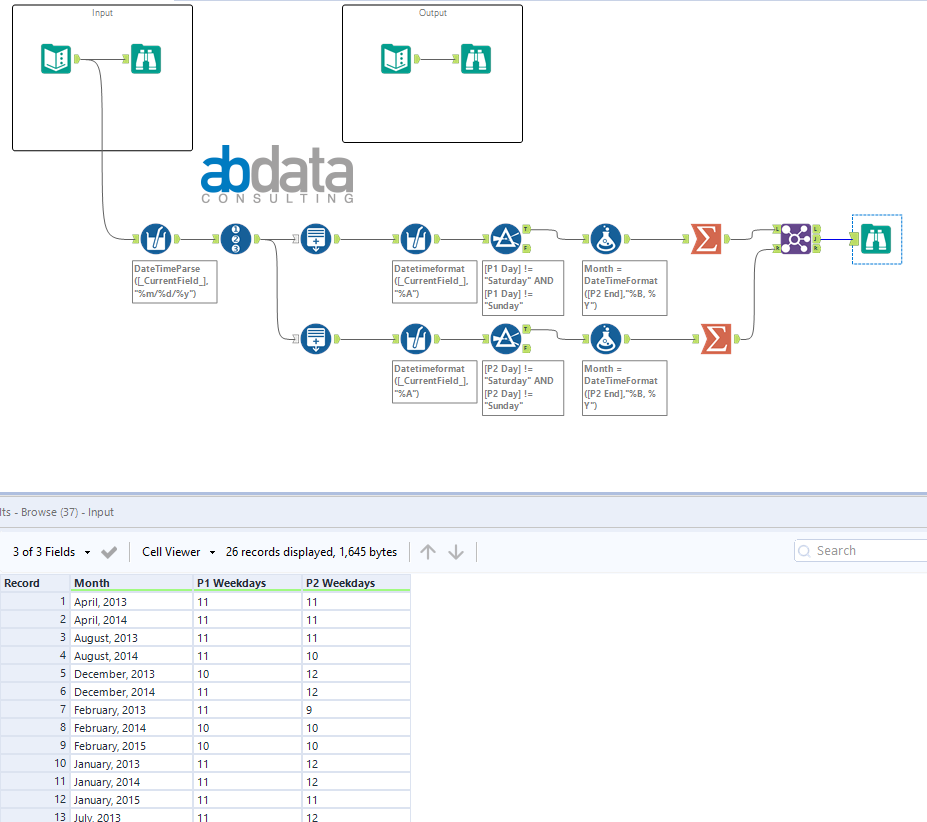Sort by the Month column header
The width and height of the screenshot is (927, 822).
[131, 583]
